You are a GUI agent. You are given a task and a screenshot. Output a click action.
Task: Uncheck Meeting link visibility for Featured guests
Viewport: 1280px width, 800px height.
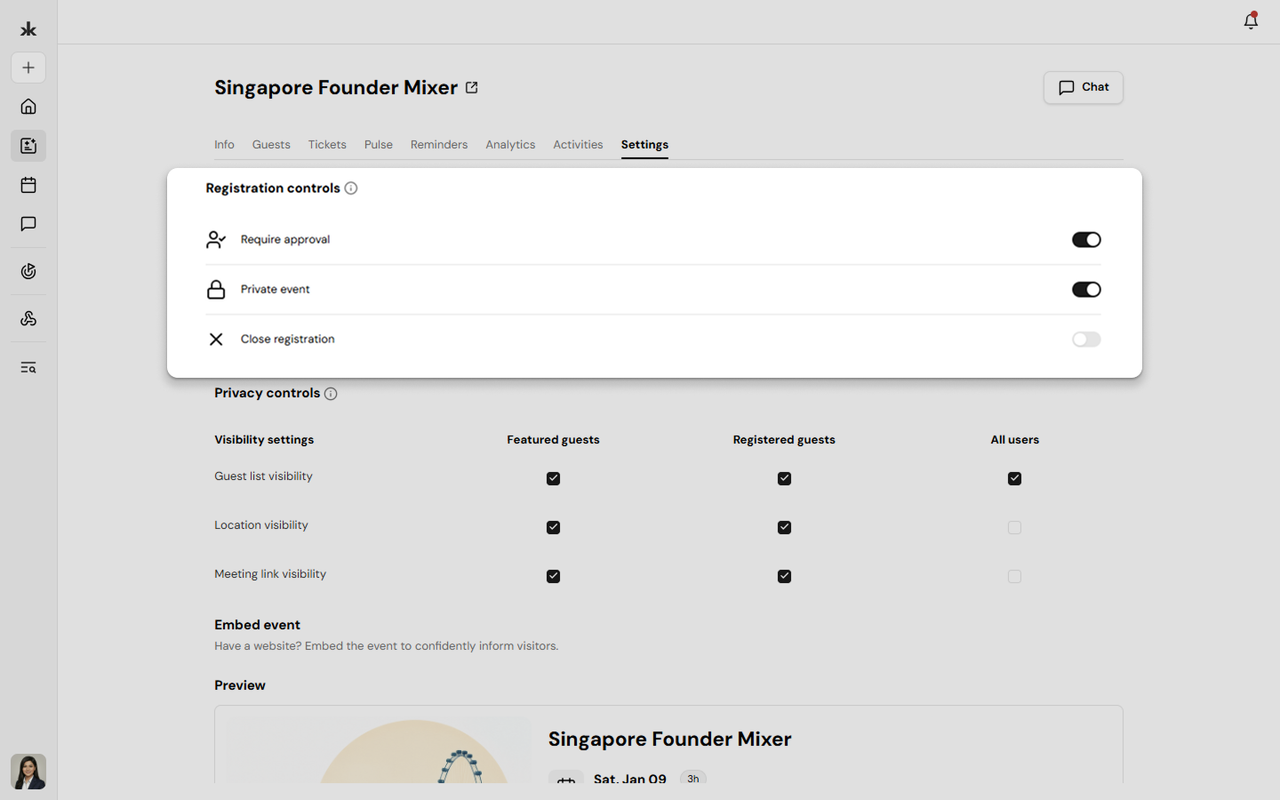[553, 577]
